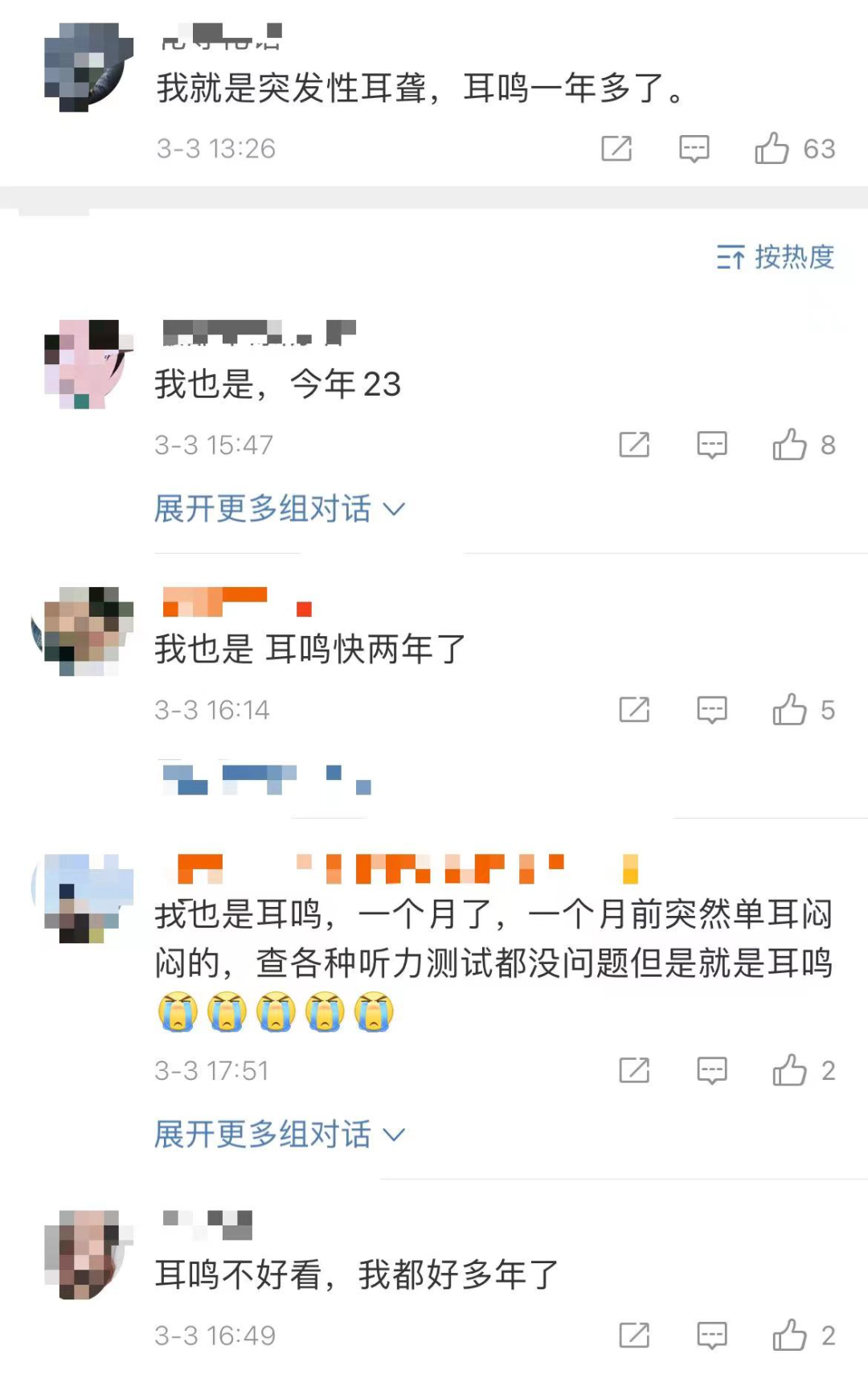Image resolution: width=868 pixels, height=1379 pixels.
Task: Reply icon on the 17:51 comment
Action: click(x=712, y=1070)
